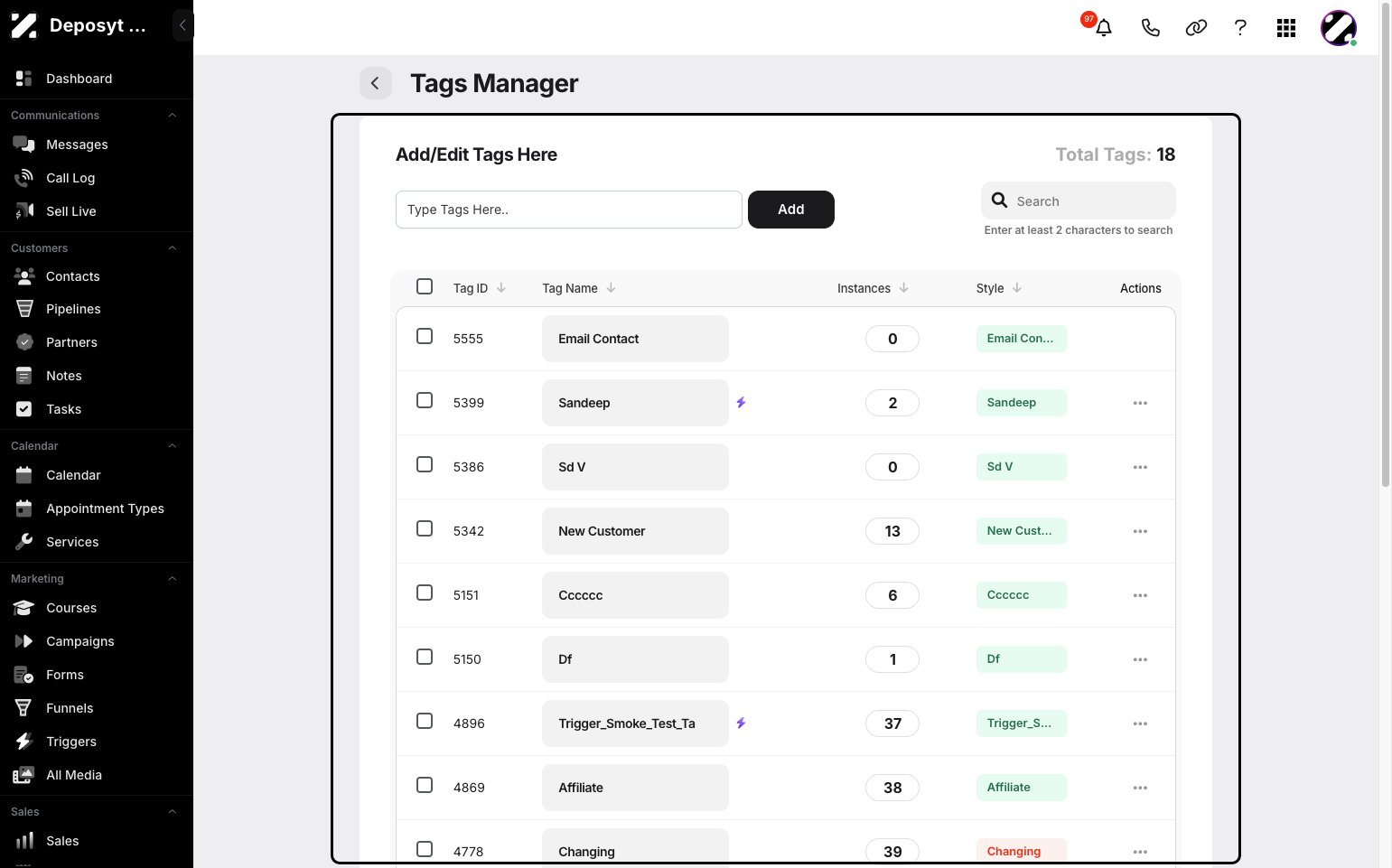
Task: Open the user profile avatar
Action: (1338, 28)
